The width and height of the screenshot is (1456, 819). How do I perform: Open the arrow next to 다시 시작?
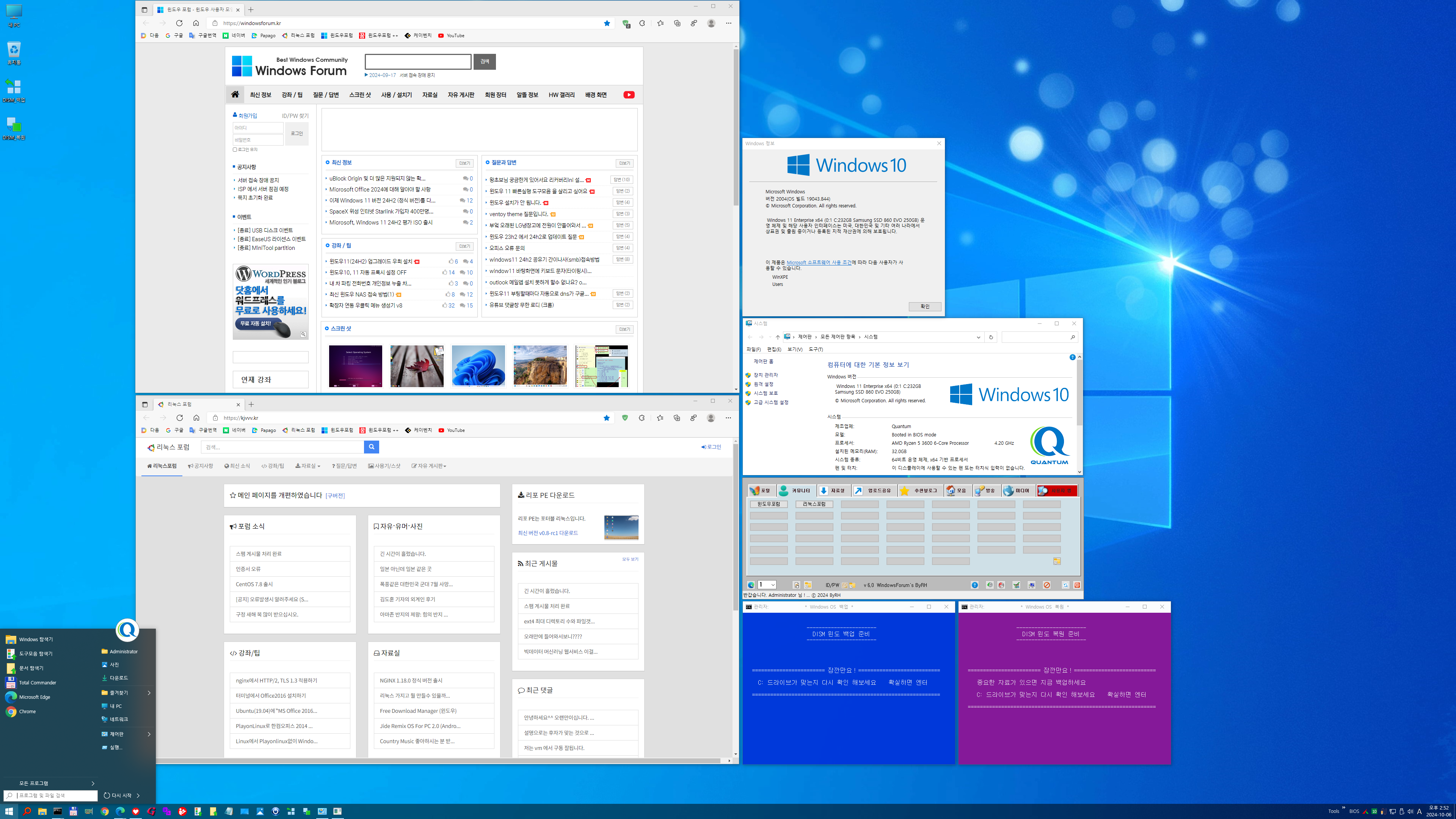[138, 795]
